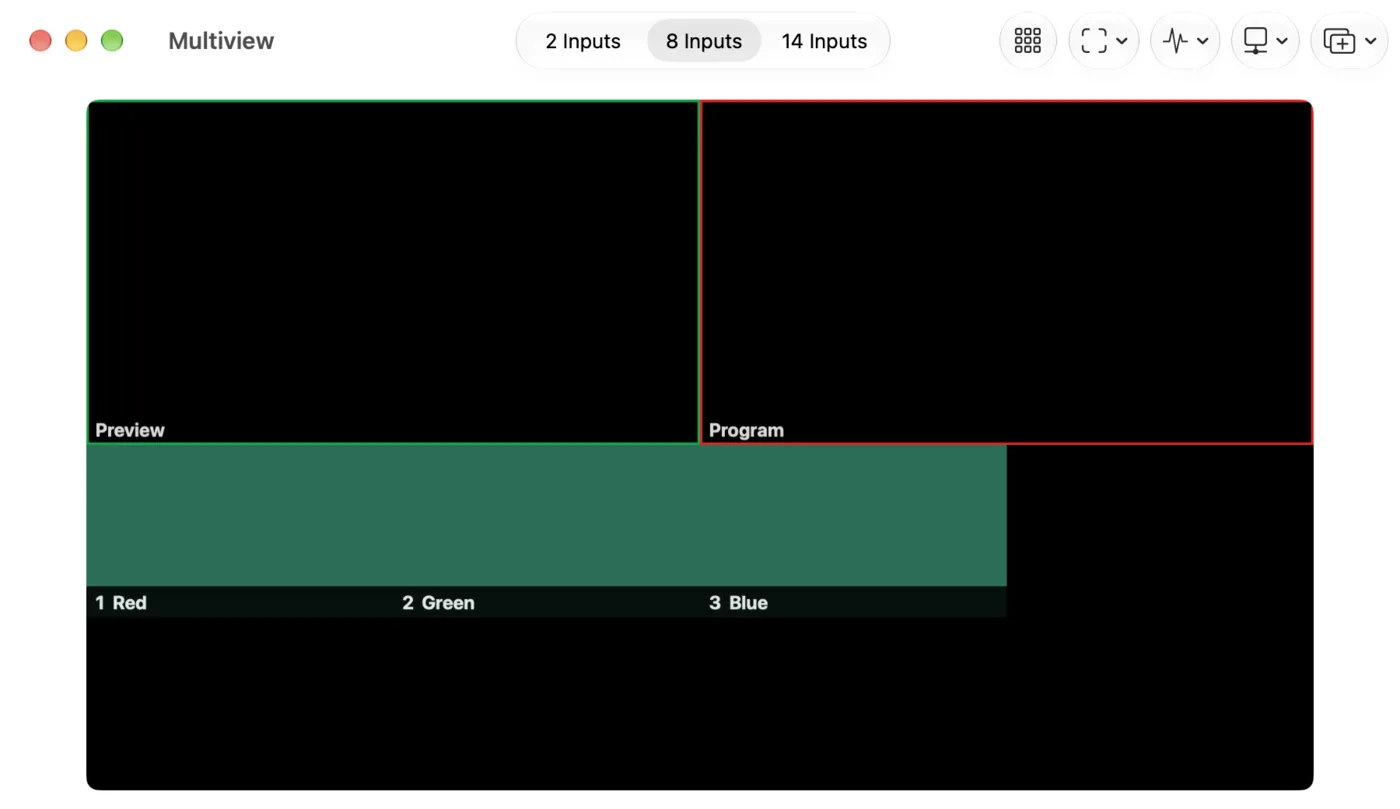Zoom the Multiview window with green button
This screenshot has width=1400, height=809.
[x=112, y=41]
